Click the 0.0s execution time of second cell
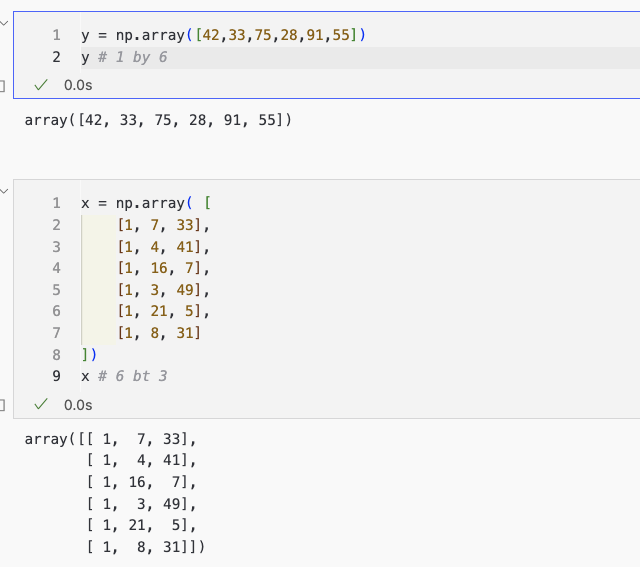This screenshot has width=640, height=567. coord(78,405)
